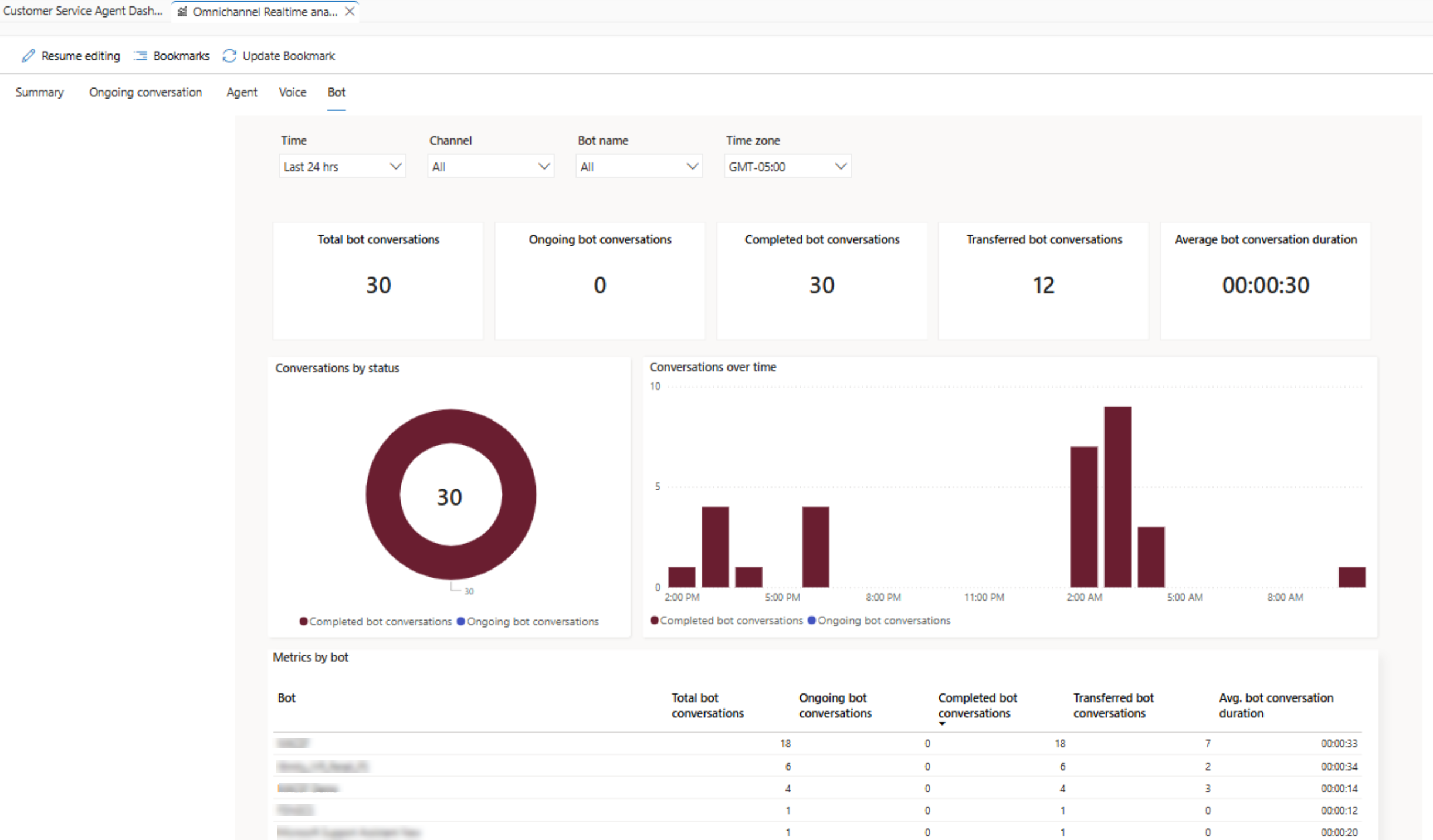Click the Completed bot conversations card value
This screenshot has width=1433, height=840.
pyautogui.click(x=822, y=286)
